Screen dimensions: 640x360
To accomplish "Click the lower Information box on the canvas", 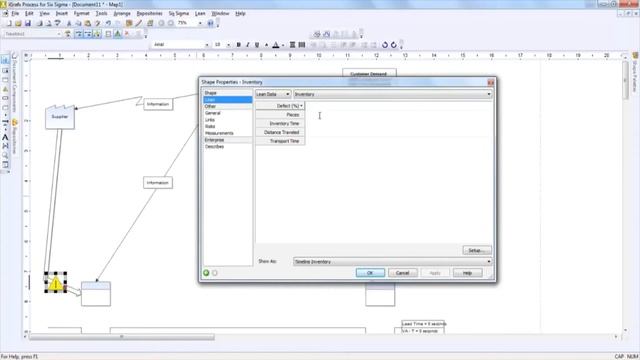I will tap(158, 182).
